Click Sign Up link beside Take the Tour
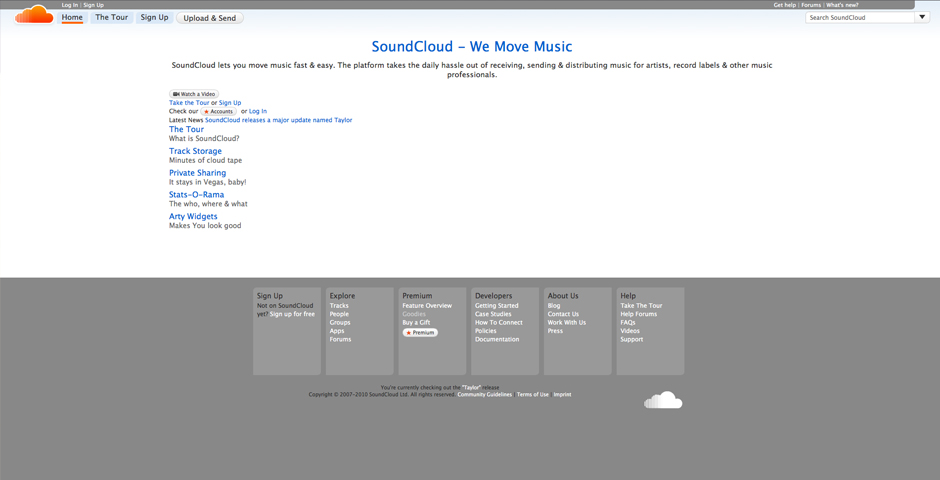This screenshot has width=940, height=480. (230, 103)
